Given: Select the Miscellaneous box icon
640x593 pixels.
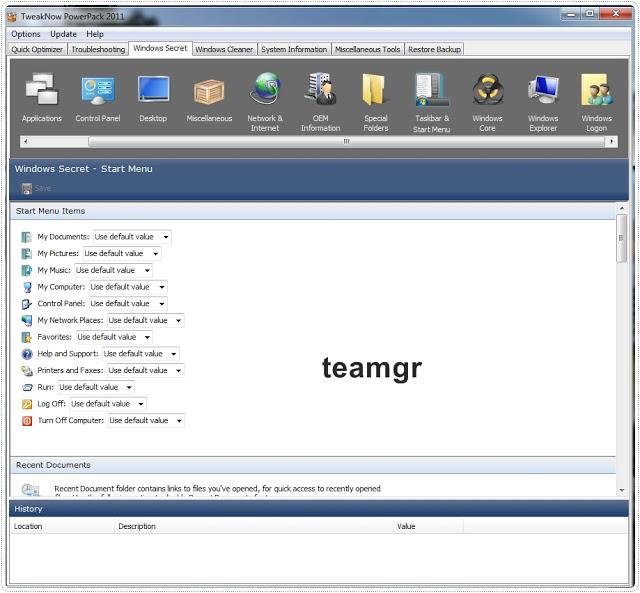Looking at the screenshot, I should pyautogui.click(x=209, y=91).
